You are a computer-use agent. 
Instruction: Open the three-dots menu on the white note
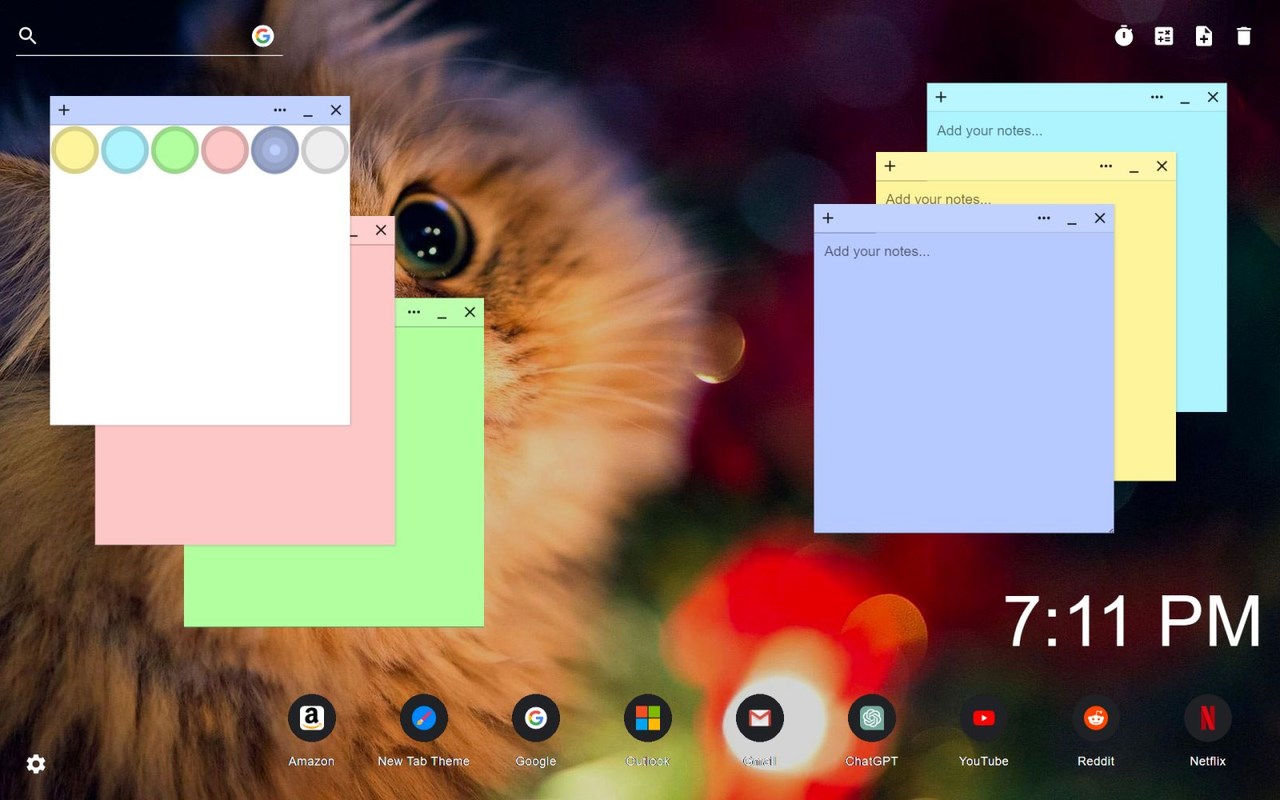[280, 110]
